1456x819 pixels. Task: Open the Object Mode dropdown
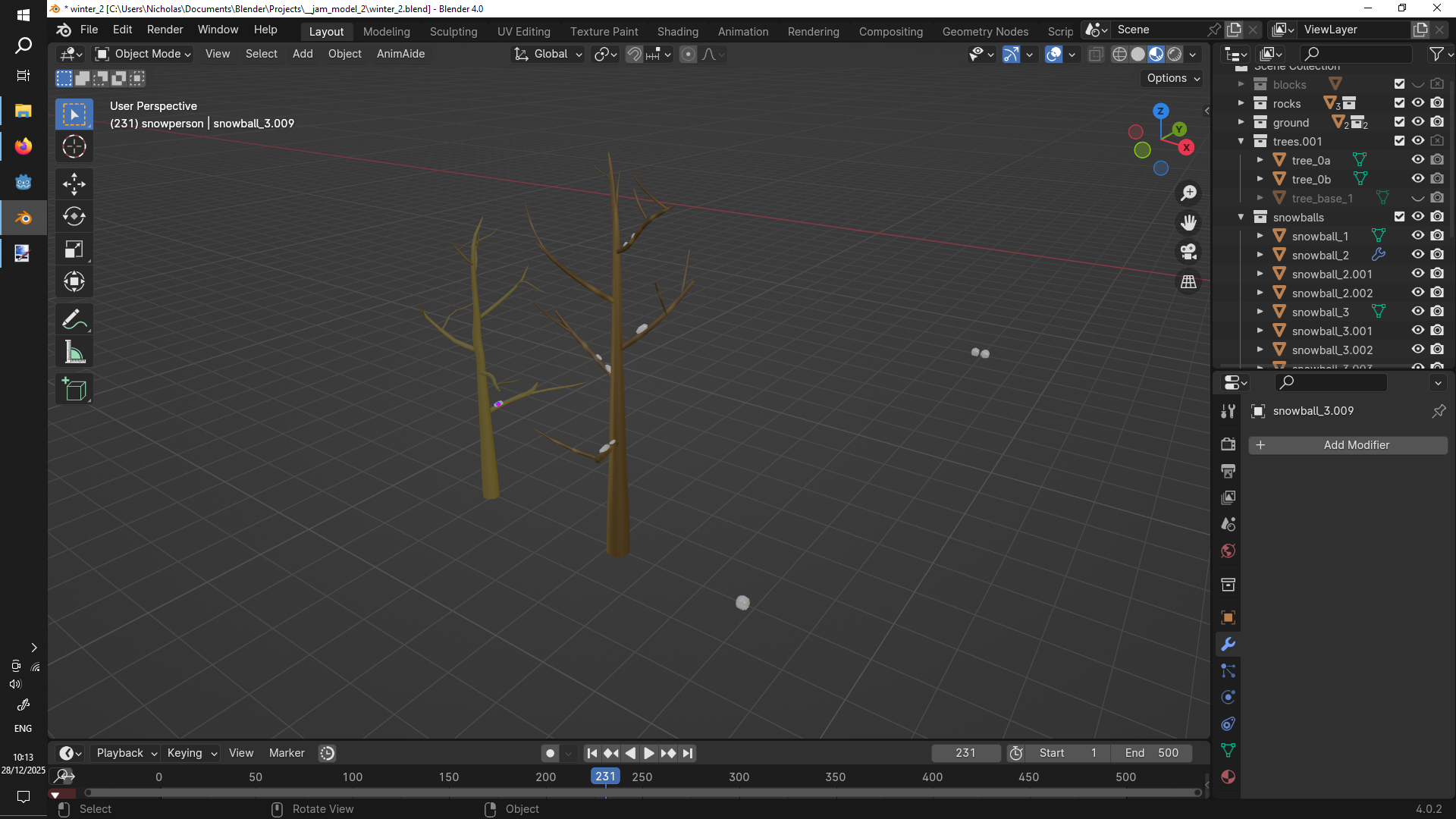click(x=143, y=54)
